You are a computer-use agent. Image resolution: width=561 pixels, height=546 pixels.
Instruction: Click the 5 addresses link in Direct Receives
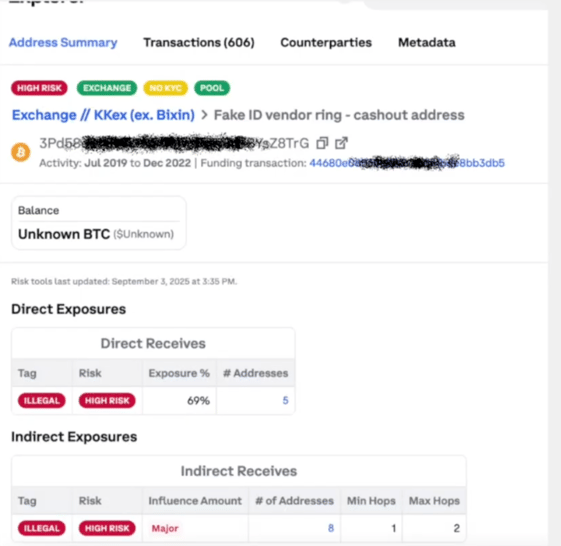tap(285, 400)
